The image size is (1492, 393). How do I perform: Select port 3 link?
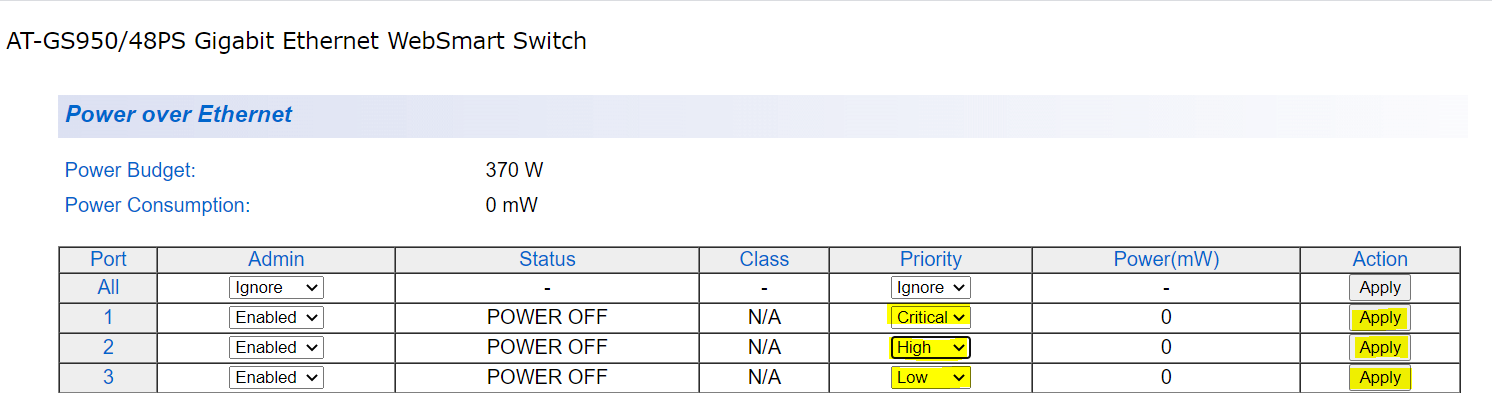pyautogui.click(x=108, y=378)
